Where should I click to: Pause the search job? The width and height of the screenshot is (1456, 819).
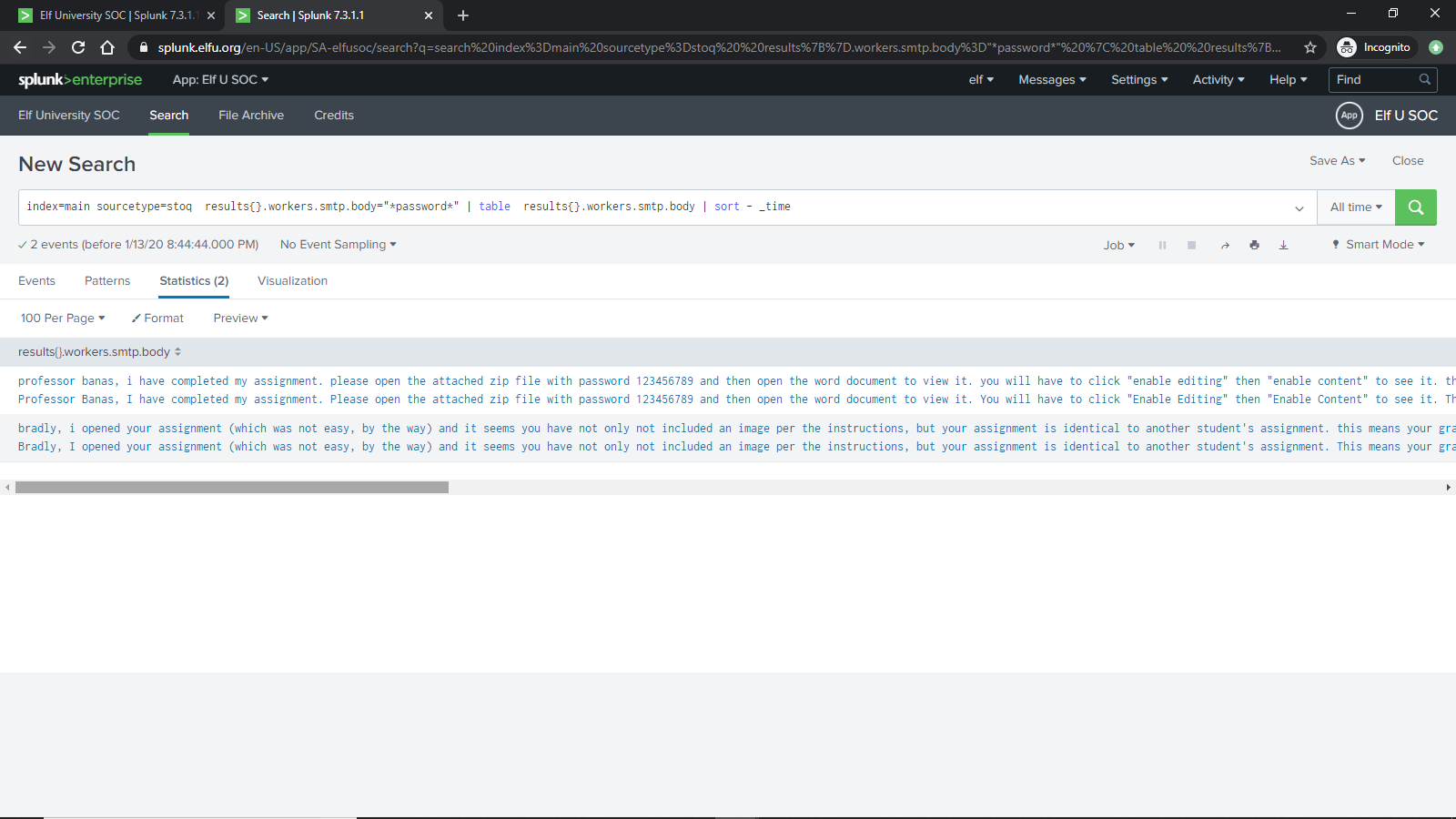(1162, 245)
